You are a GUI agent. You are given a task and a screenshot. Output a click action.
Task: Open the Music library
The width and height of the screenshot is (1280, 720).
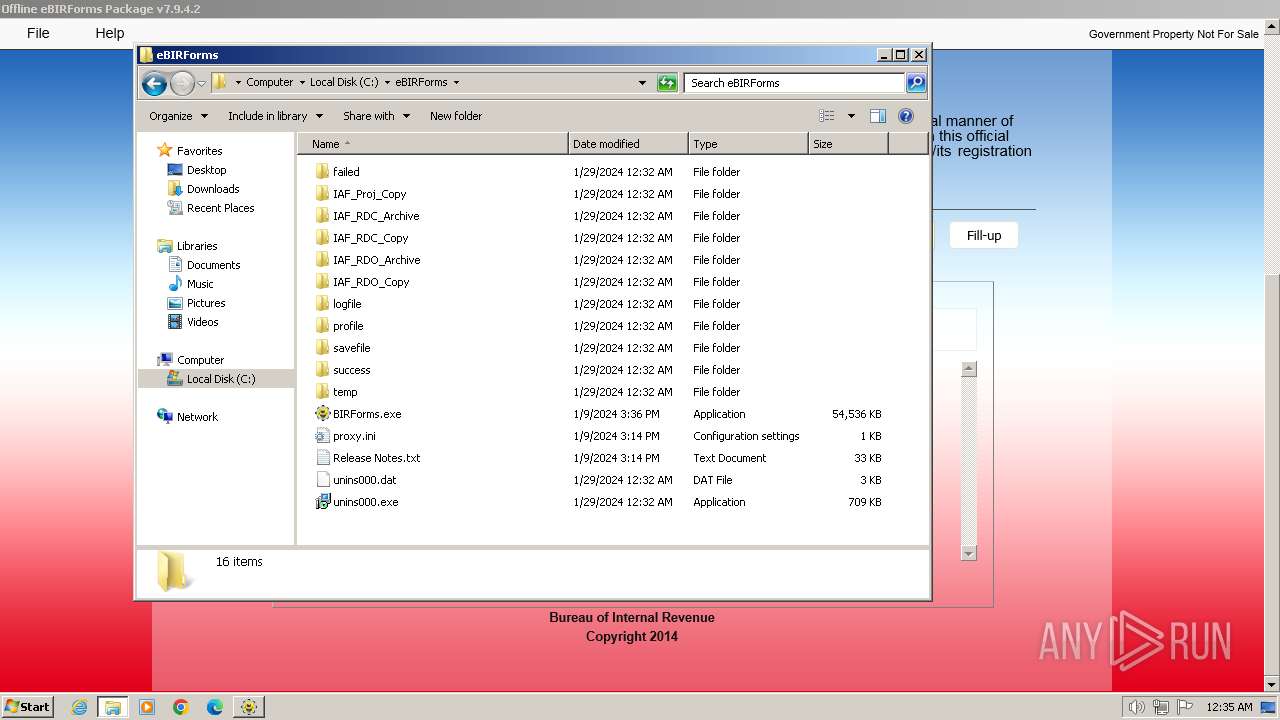(x=200, y=284)
